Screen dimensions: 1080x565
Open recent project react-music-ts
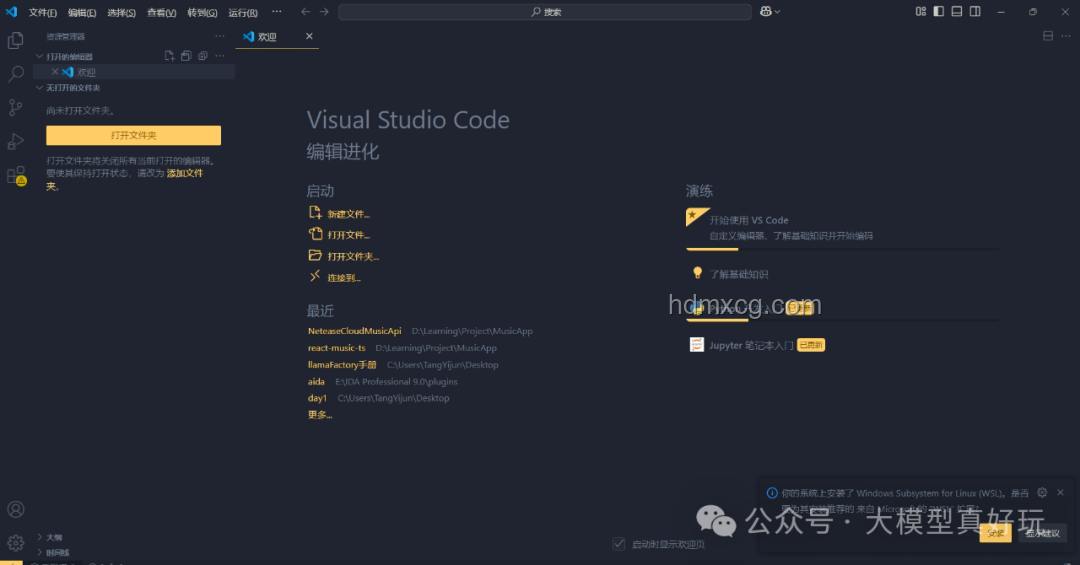point(336,348)
